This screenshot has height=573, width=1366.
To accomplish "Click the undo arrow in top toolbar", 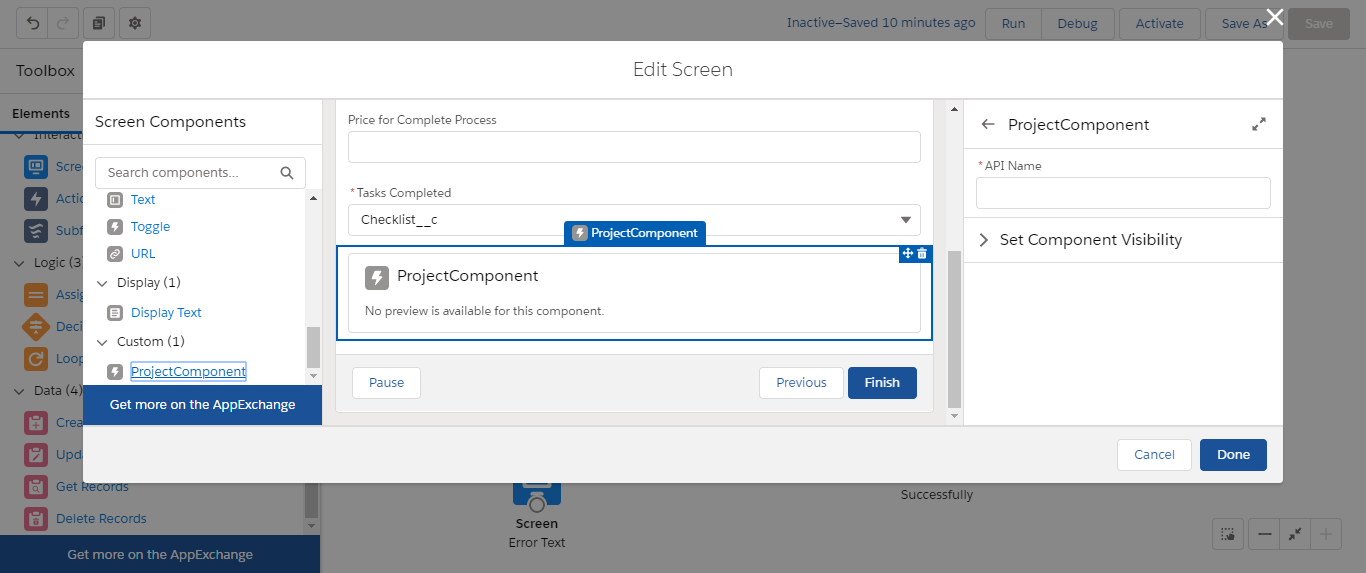I will click(33, 22).
